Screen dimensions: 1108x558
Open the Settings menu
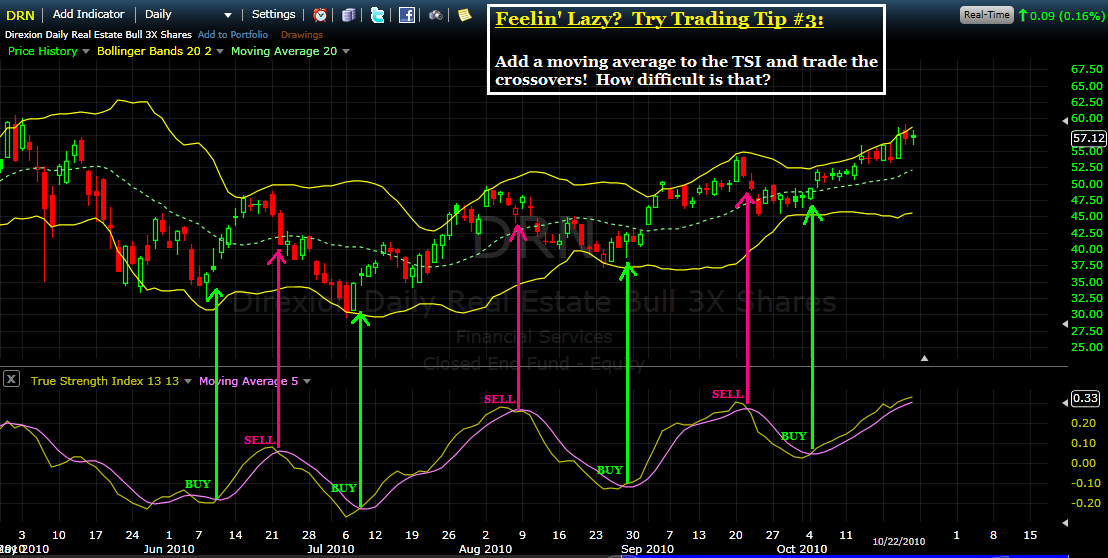tap(273, 15)
